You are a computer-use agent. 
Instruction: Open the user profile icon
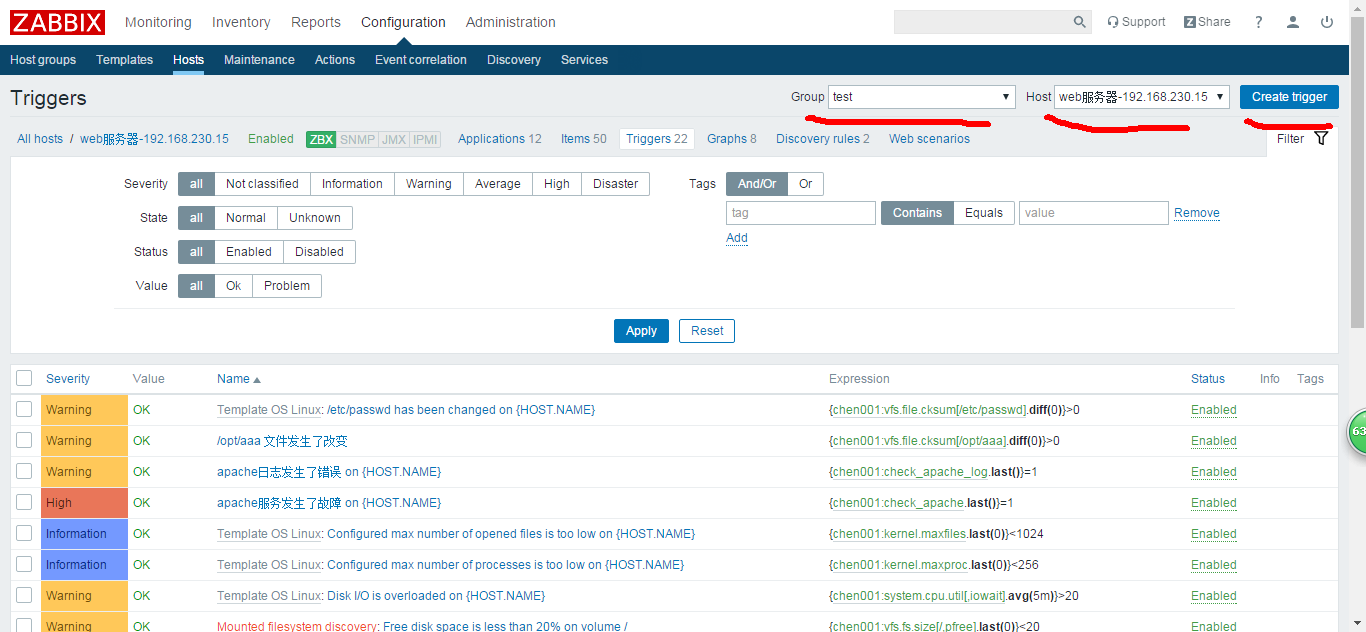tap(1293, 22)
